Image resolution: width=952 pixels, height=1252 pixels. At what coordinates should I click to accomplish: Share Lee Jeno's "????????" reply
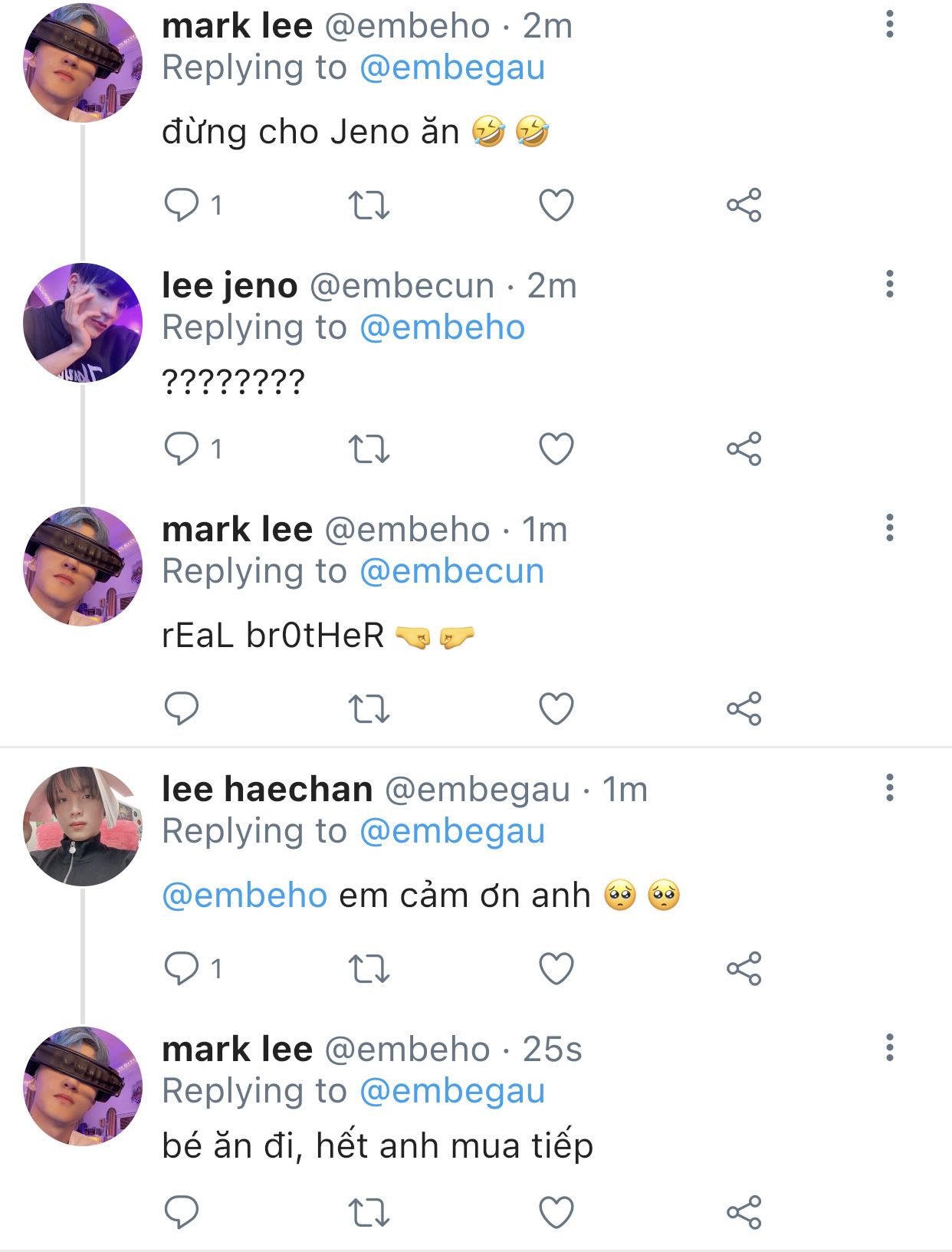(x=744, y=449)
